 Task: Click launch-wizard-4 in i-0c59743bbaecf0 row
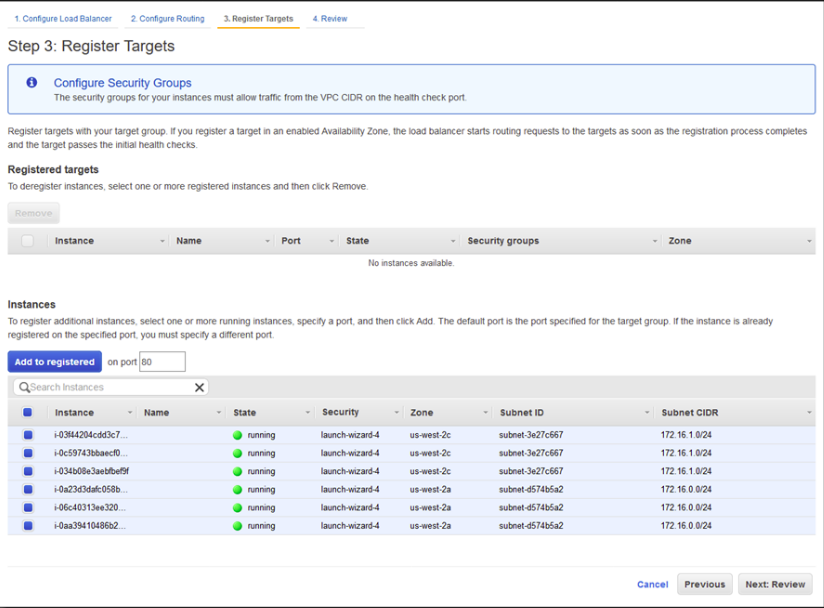(x=350, y=453)
